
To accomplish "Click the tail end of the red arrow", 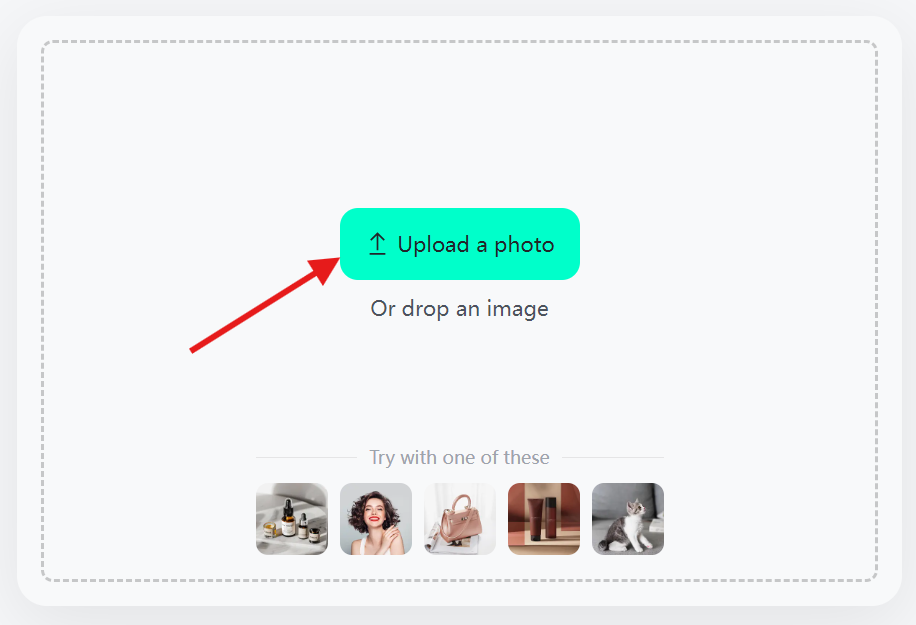I will click(194, 349).
